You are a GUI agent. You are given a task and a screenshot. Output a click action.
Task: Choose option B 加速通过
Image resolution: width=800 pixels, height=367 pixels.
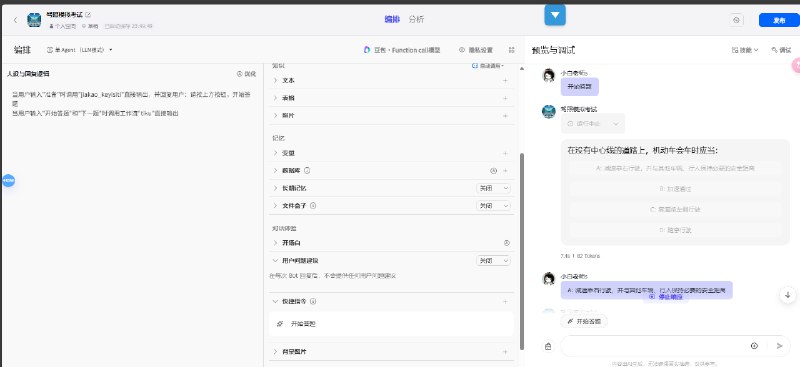point(674,189)
